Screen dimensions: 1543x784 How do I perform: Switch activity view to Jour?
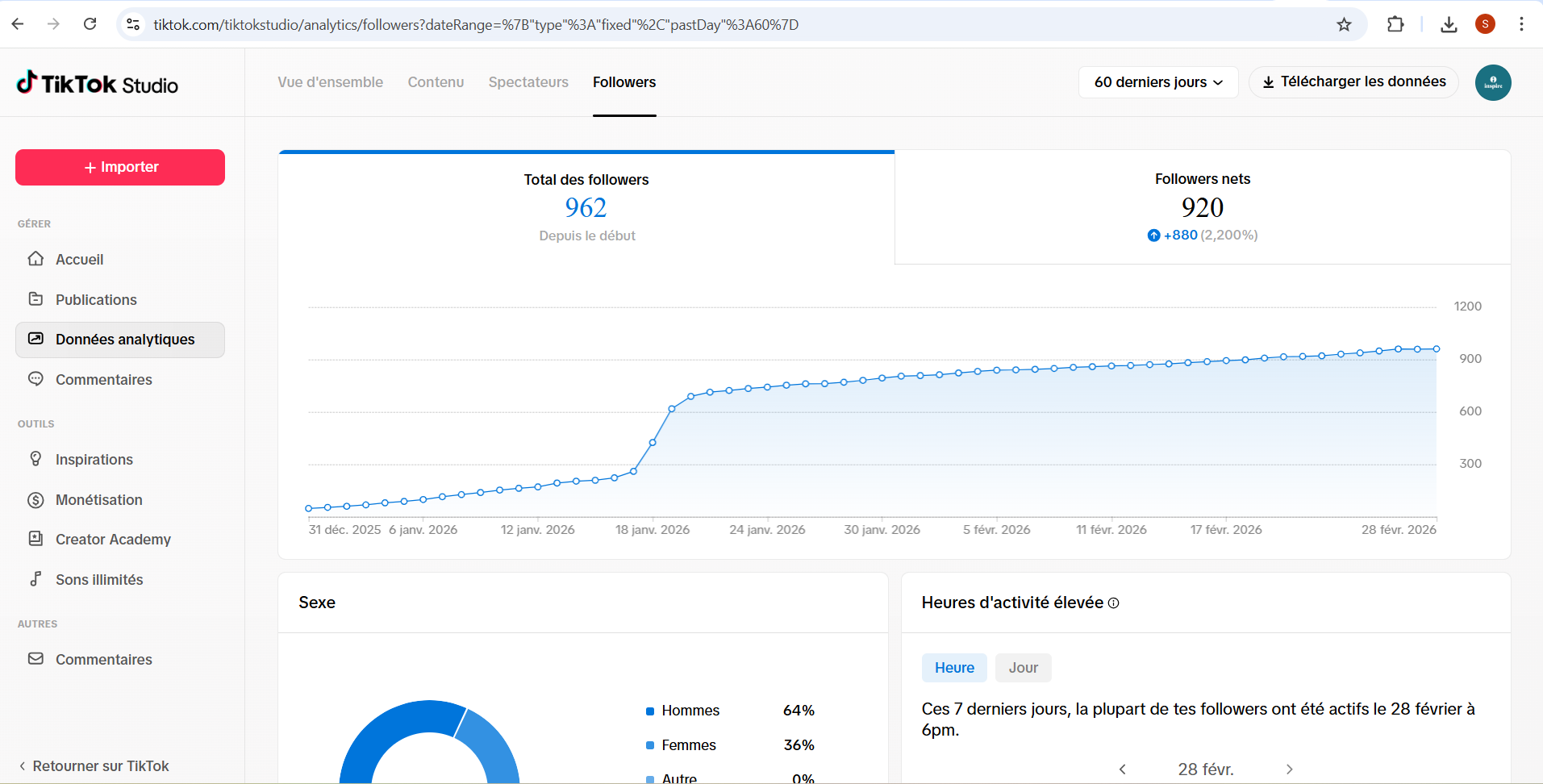pyautogui.click(x=1023, y=668)
